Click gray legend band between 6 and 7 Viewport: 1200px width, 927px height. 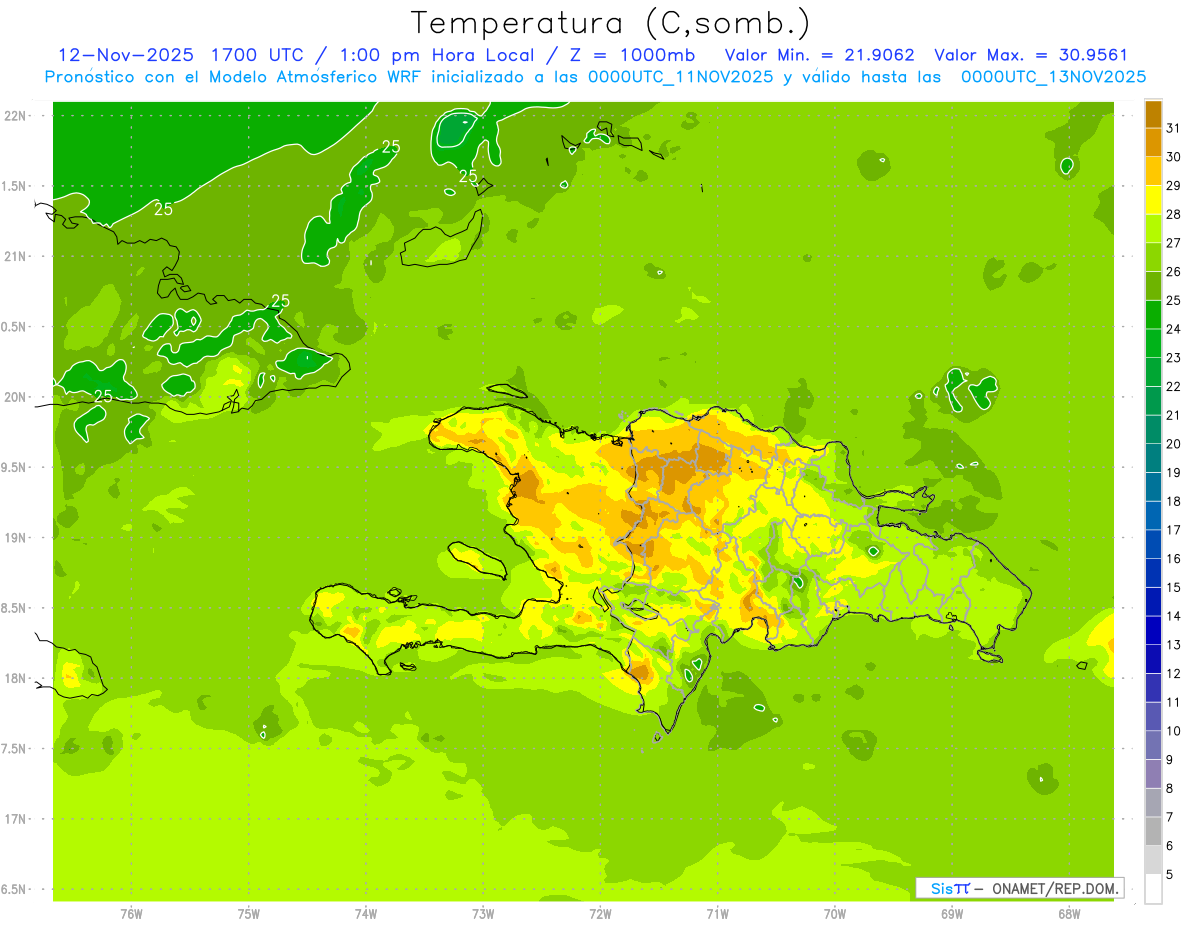point(1153,832)
